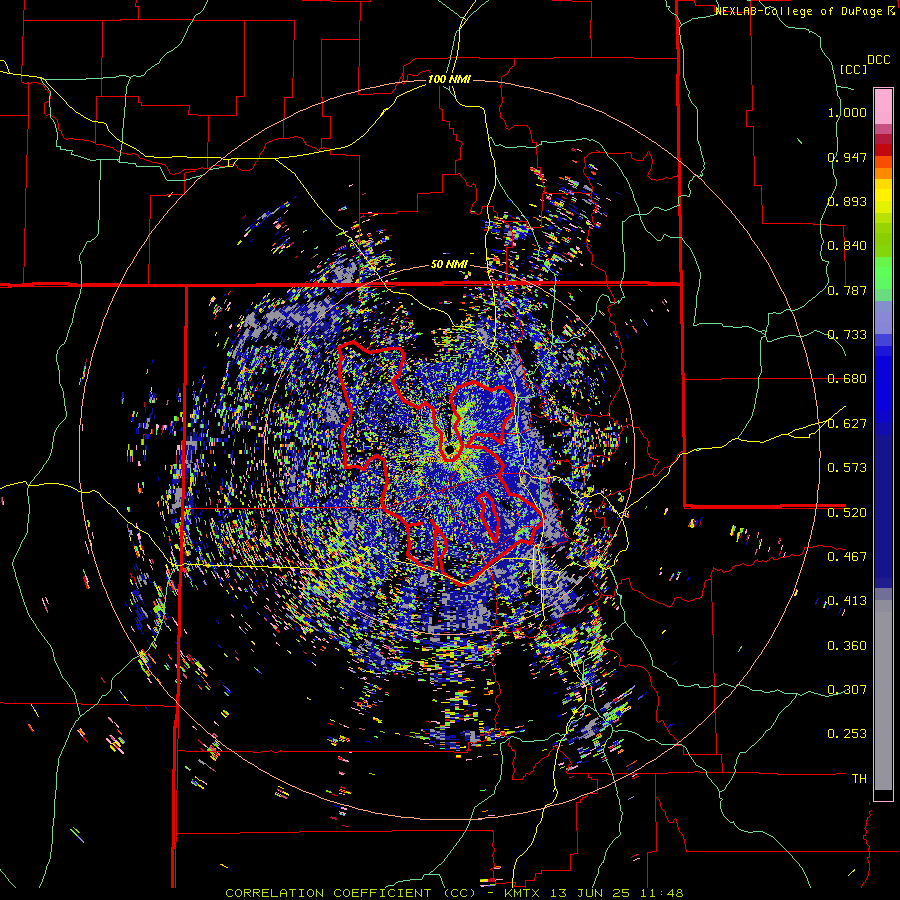Screen dimensions: 900x900
Task: Select the 0.307 scale value
Action: pos(847,690)
